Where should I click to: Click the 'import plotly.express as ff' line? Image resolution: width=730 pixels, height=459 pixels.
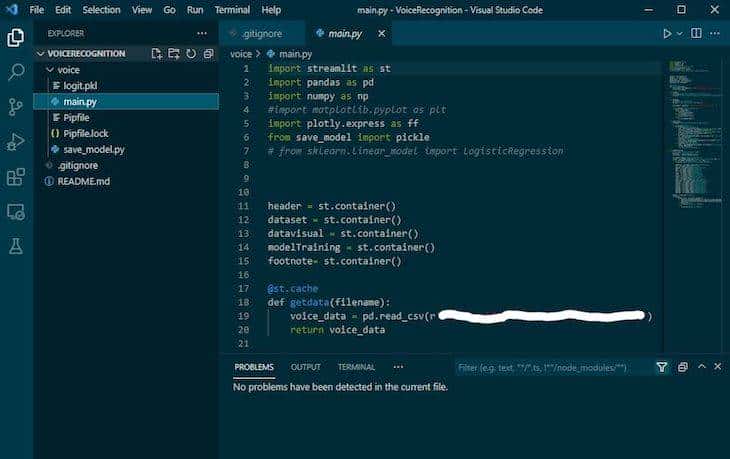coord(343,123)
